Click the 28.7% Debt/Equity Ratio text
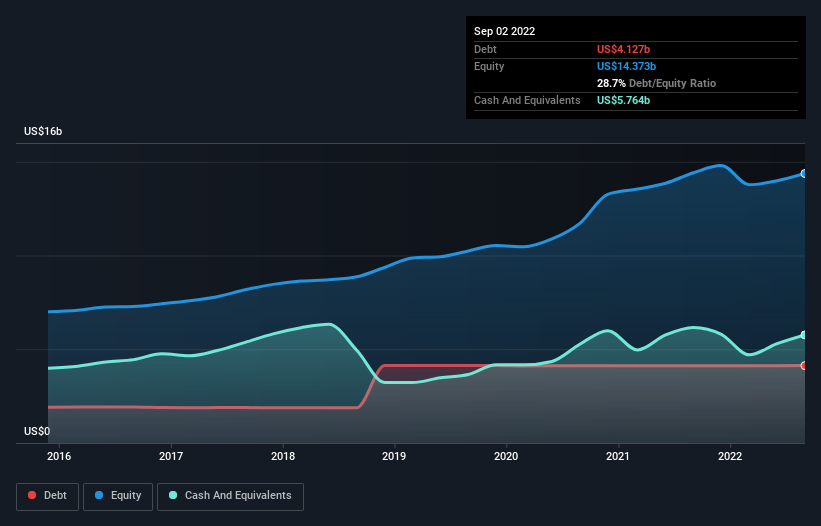Image resolution: width=821 pixels, height=526 pixels. tap(656, 83)
